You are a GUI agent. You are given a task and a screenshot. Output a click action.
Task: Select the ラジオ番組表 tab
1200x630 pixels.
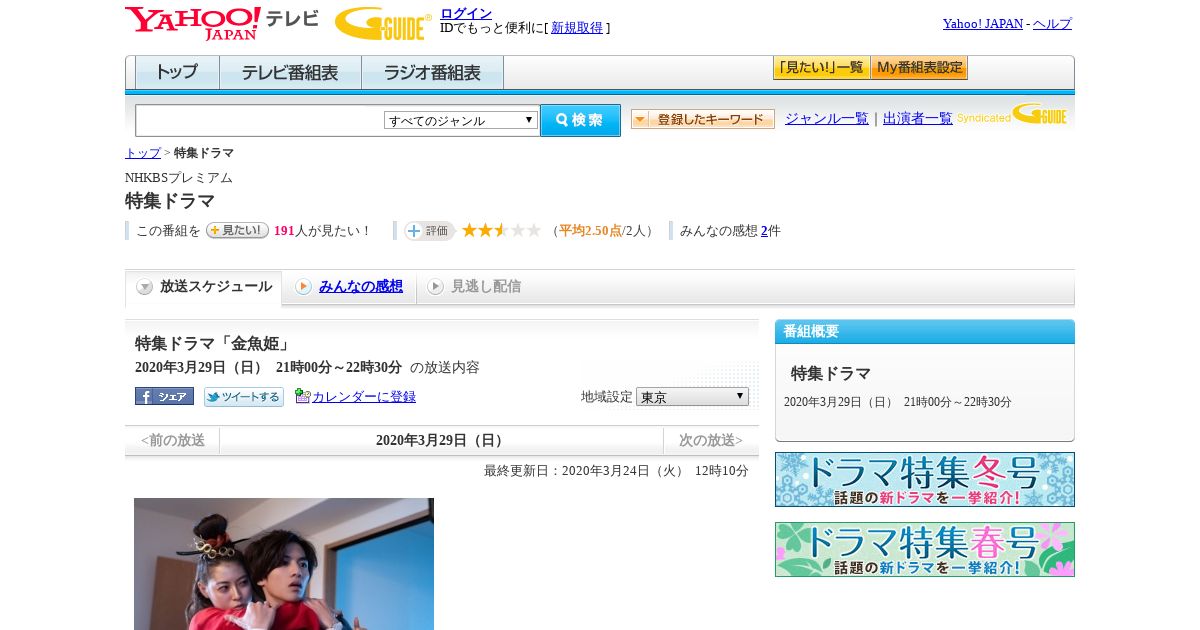click(x=432, y=73)
